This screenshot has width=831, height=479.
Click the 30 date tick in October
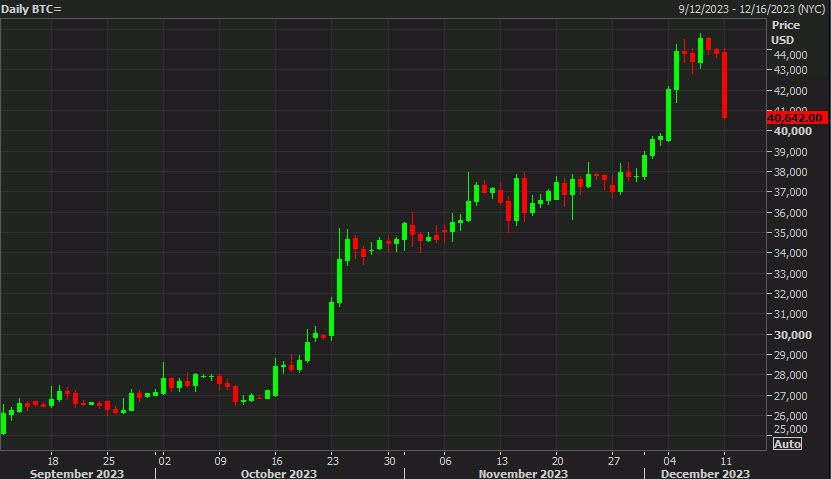[390, 461]
